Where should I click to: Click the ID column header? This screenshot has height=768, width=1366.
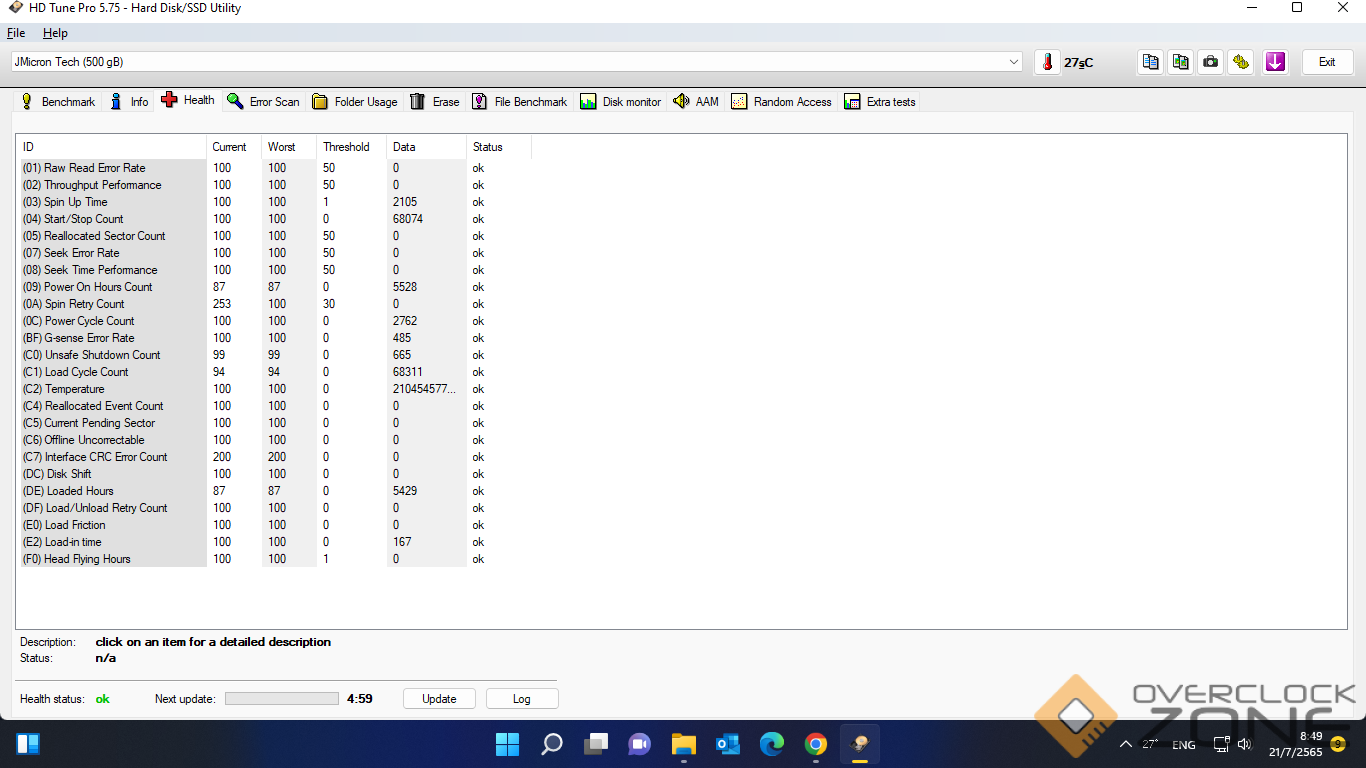113,147
